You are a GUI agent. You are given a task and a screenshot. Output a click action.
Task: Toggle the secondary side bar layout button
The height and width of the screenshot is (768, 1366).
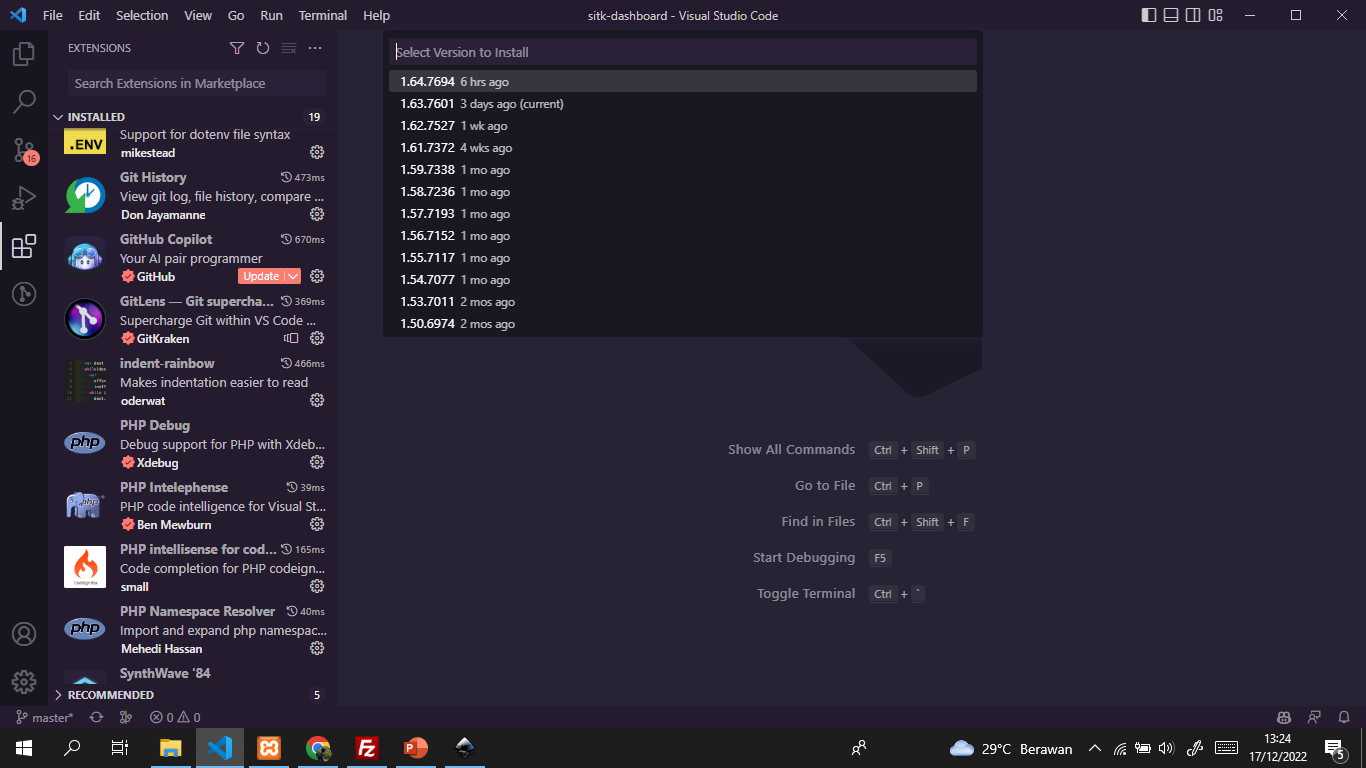point(1193,15)
